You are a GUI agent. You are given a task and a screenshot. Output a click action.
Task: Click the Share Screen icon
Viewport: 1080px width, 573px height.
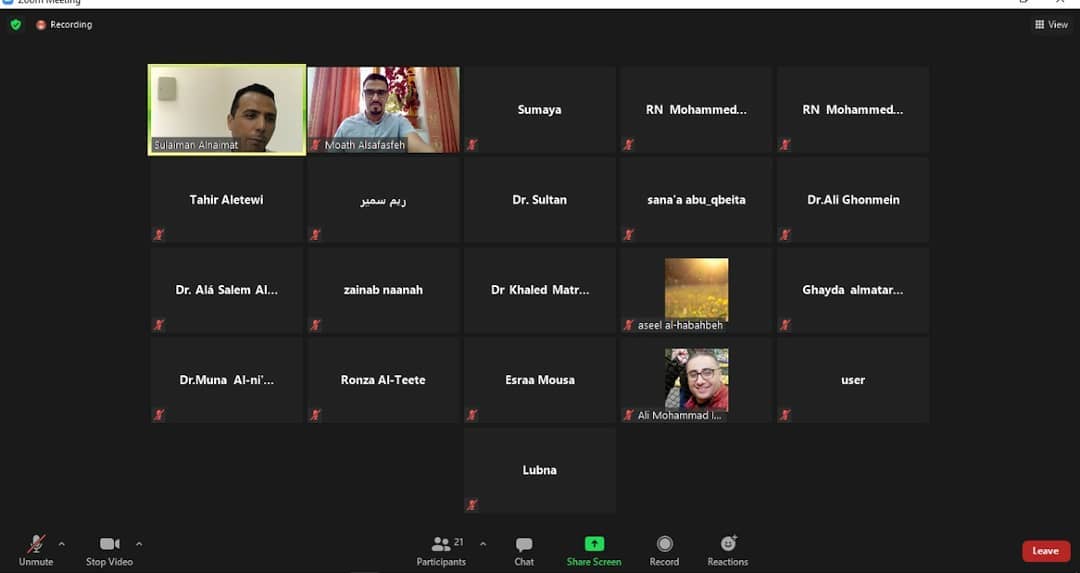coord(594,545)
